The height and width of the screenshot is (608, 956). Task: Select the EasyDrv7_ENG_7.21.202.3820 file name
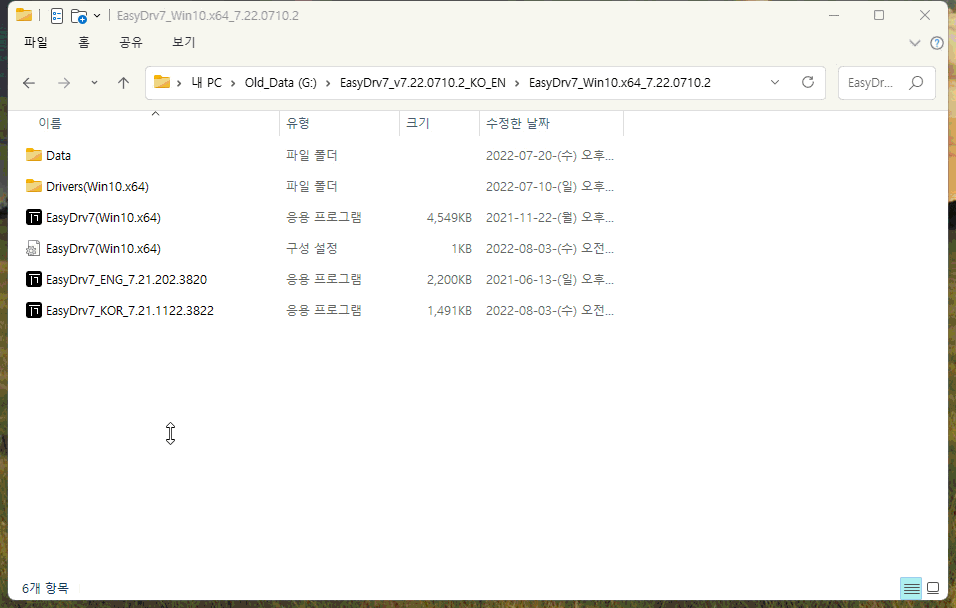[x=126, y=279]
